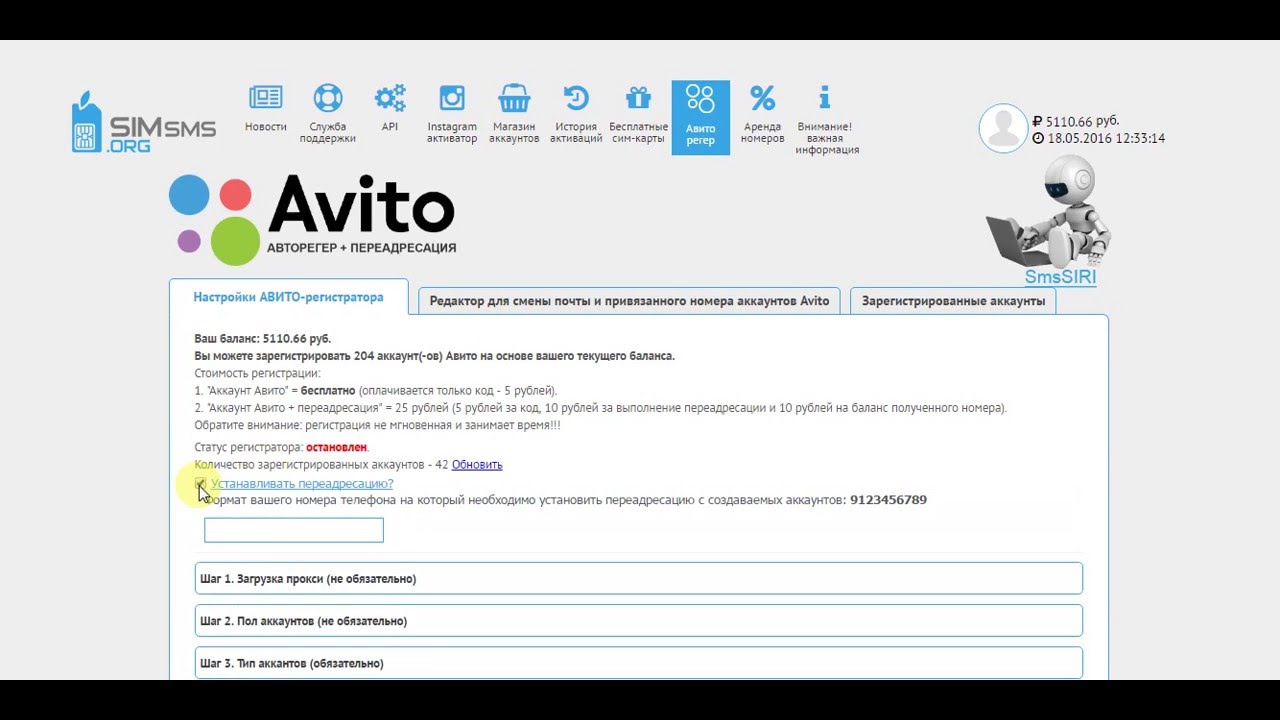Image resolution: width=1280 pixels, height=720 pixels.
Task: Open the SmsSIRI link
Action: coord(1060,277)
